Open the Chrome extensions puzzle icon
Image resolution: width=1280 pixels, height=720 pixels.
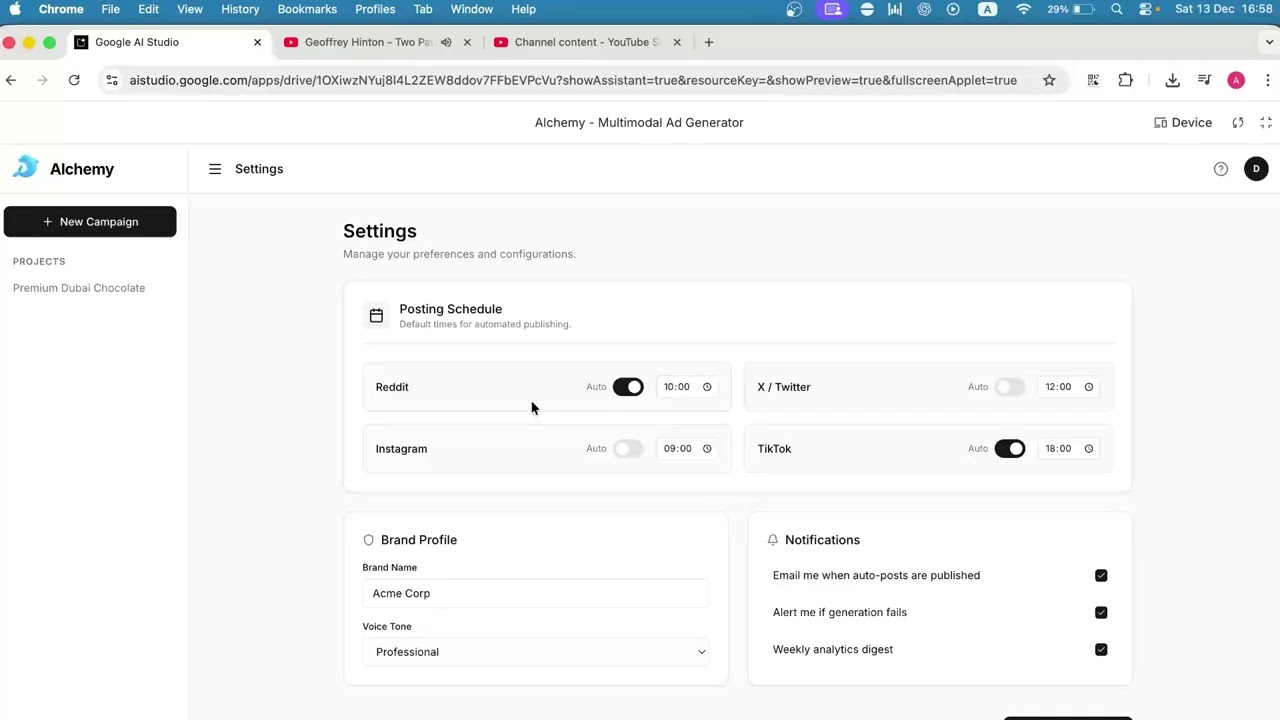tap(1125, 80)
